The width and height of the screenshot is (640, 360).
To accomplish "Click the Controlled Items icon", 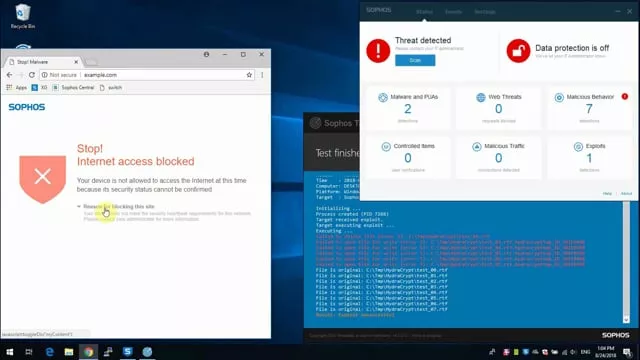I will pyautogui.click(x=386, y=147).
